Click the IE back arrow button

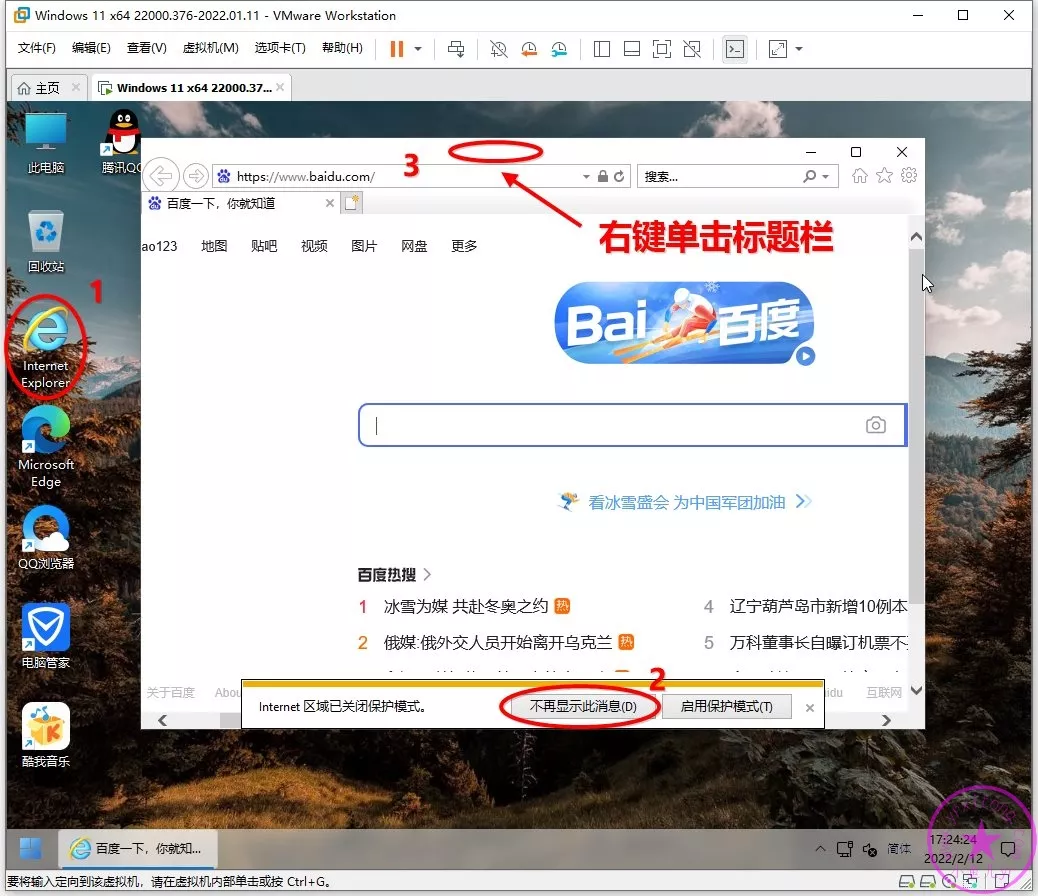[161, 176]
